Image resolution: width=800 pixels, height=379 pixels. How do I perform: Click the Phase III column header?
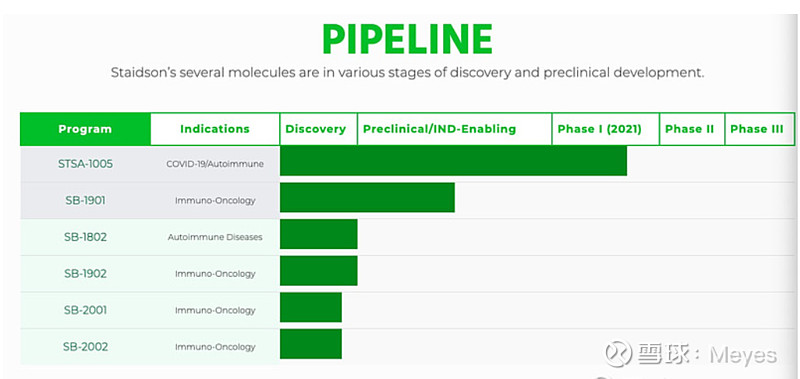[760, 129]
